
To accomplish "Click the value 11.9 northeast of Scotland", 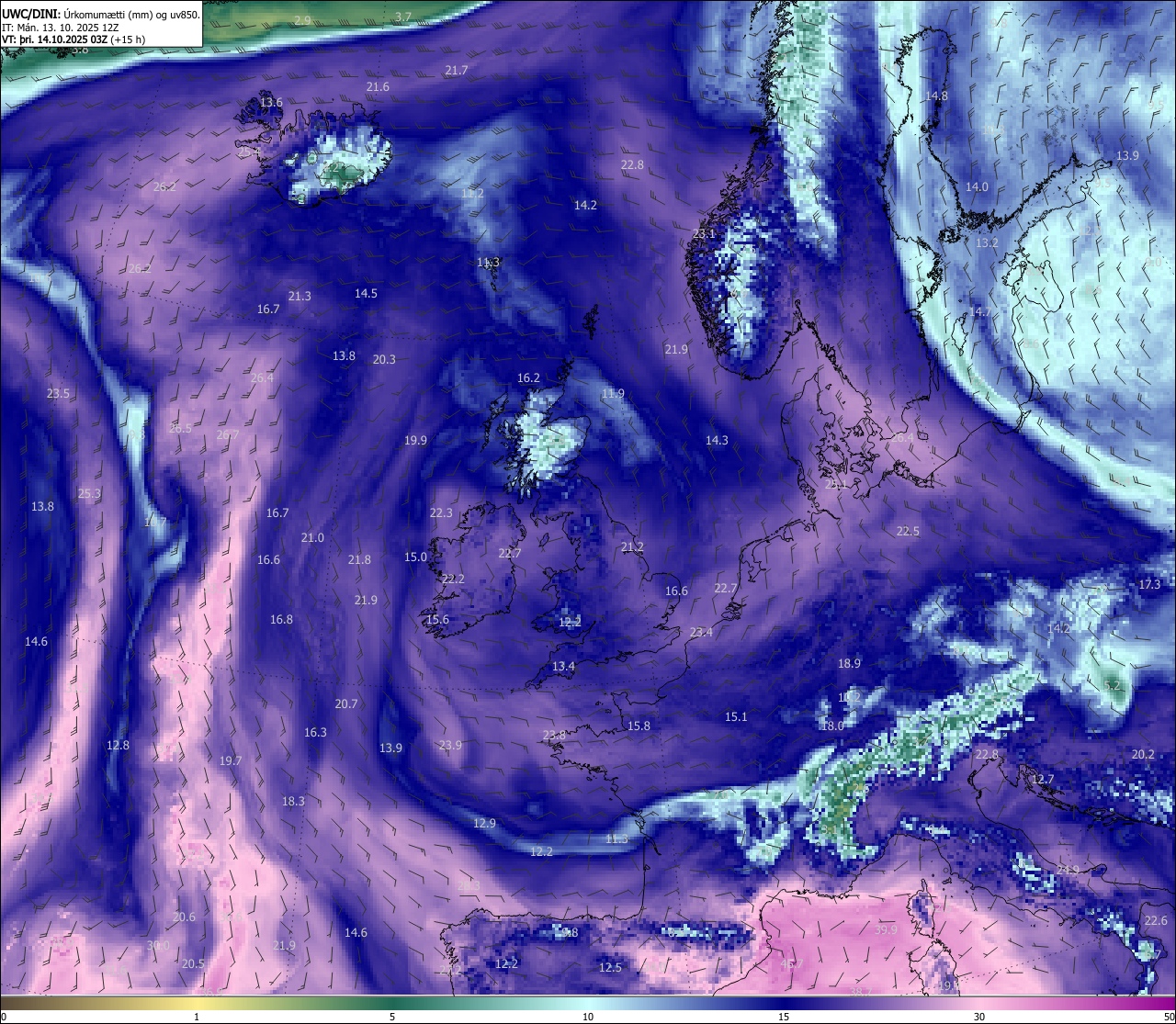I will (613, 393).
